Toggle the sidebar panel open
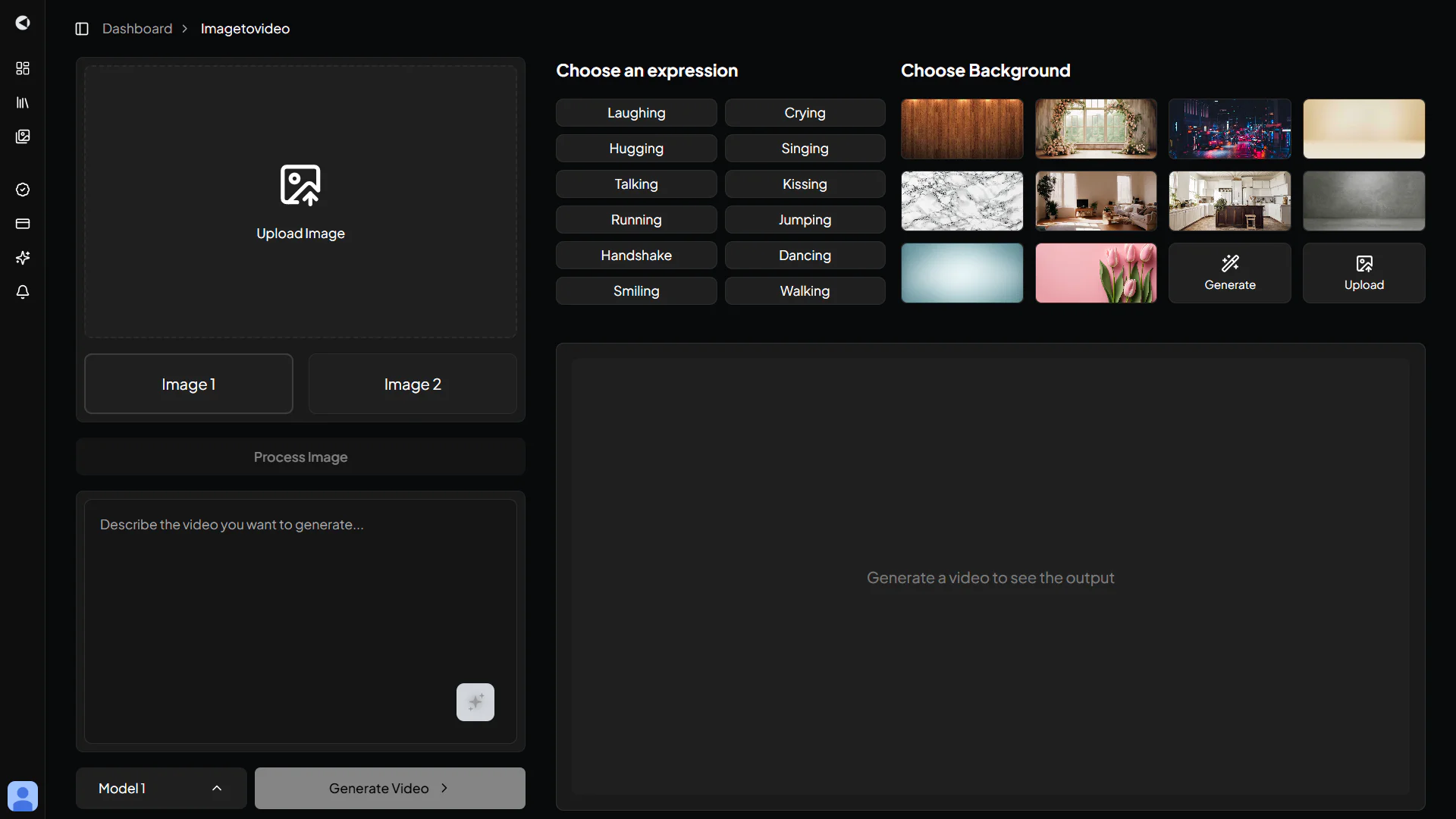Viewport: 1456px width, 819px height. click(x=82, y=29)
